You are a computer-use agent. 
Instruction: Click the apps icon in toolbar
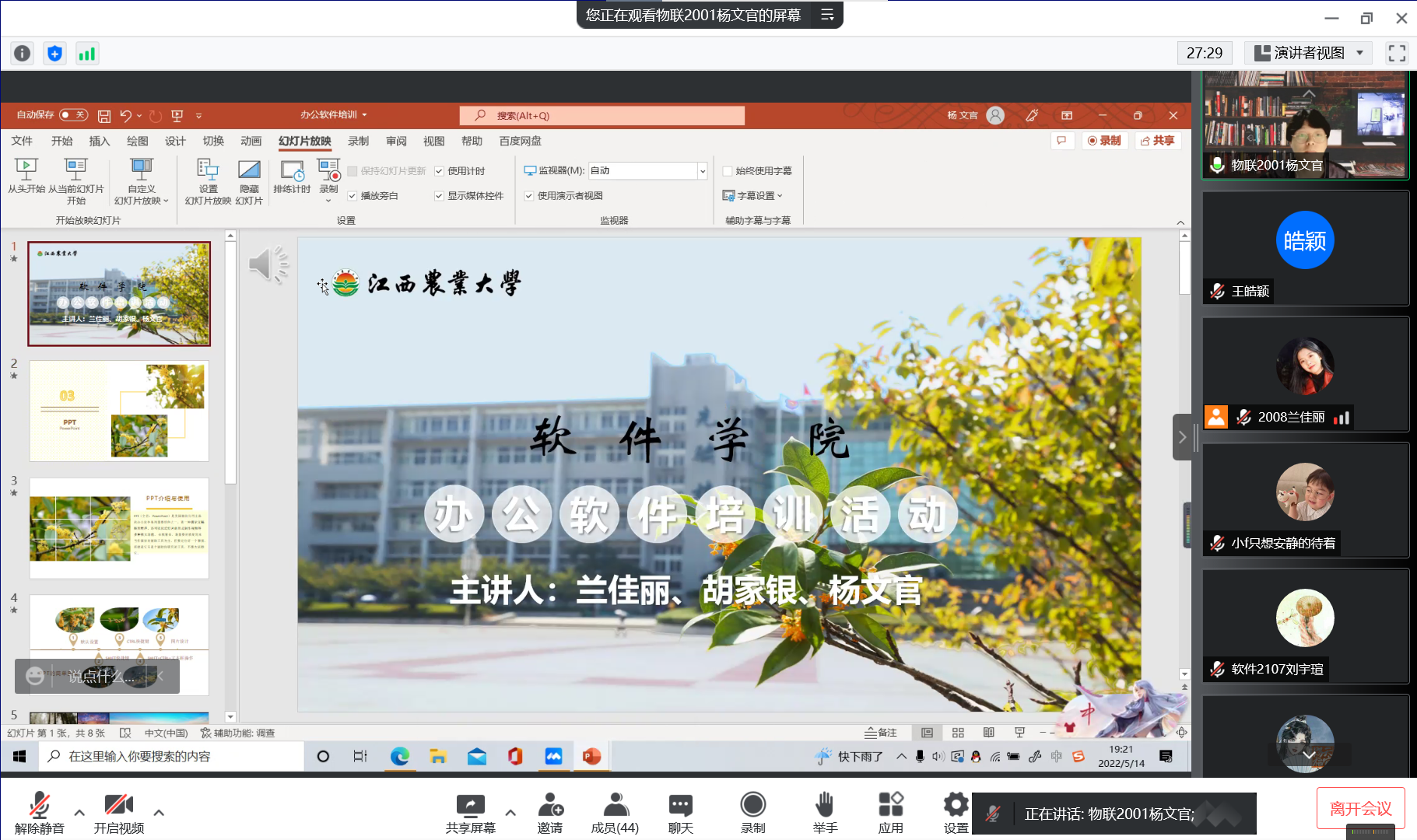[x=890, y=805]
